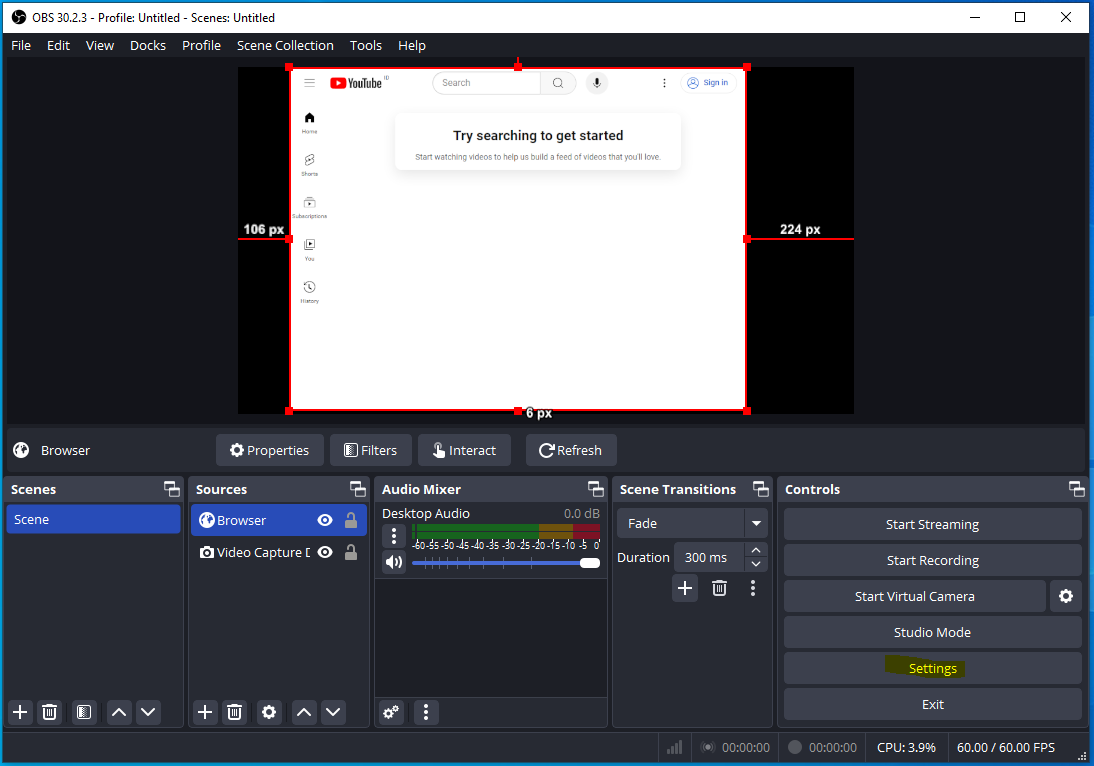The image size is (1094, 766).
Task: Add a scene transition plus button
Action: point(685,588)
